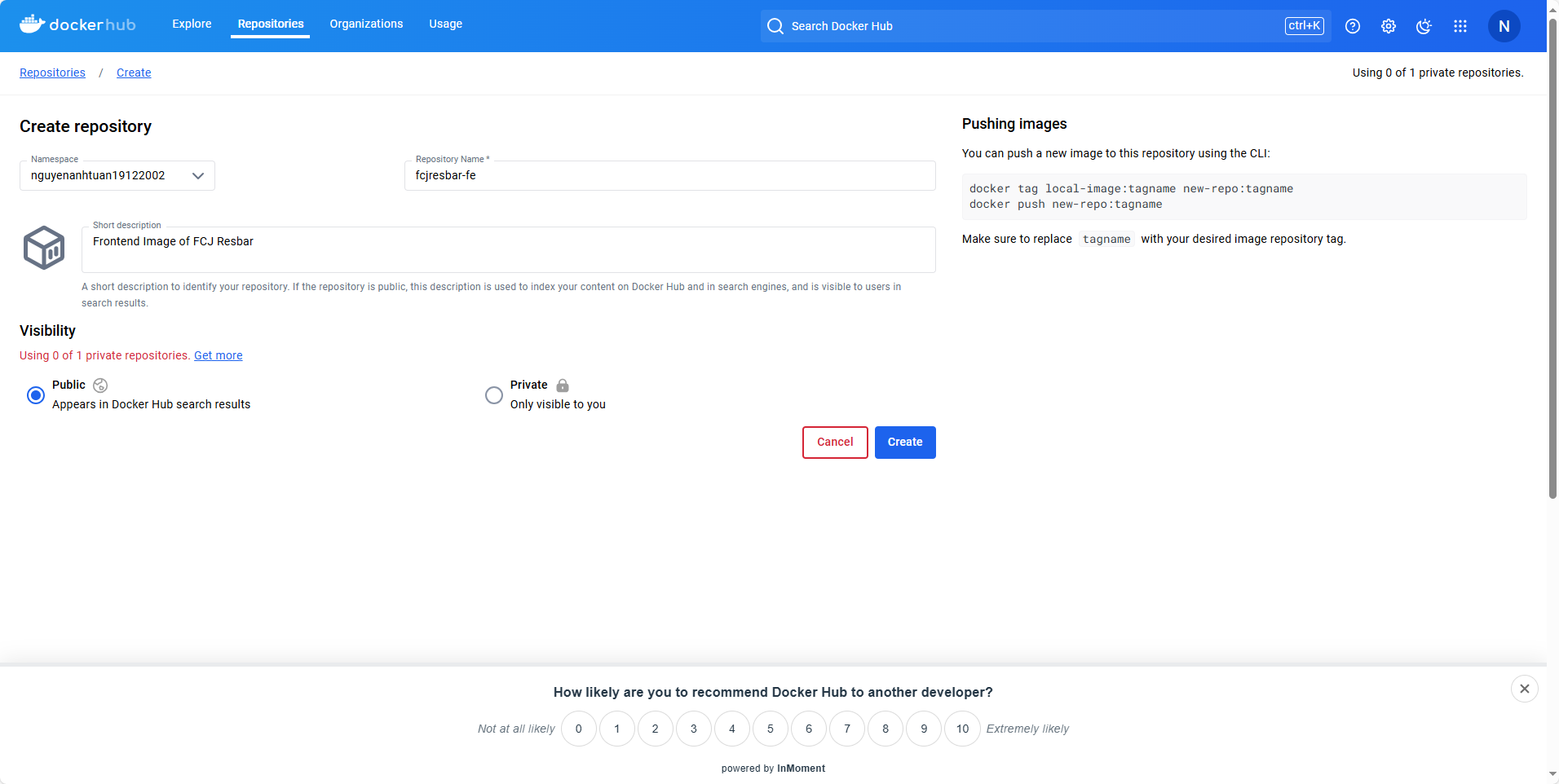Click the 'Pushing images' heading
Screen dimensions: 1559x784
click(x=1014, y=124)
